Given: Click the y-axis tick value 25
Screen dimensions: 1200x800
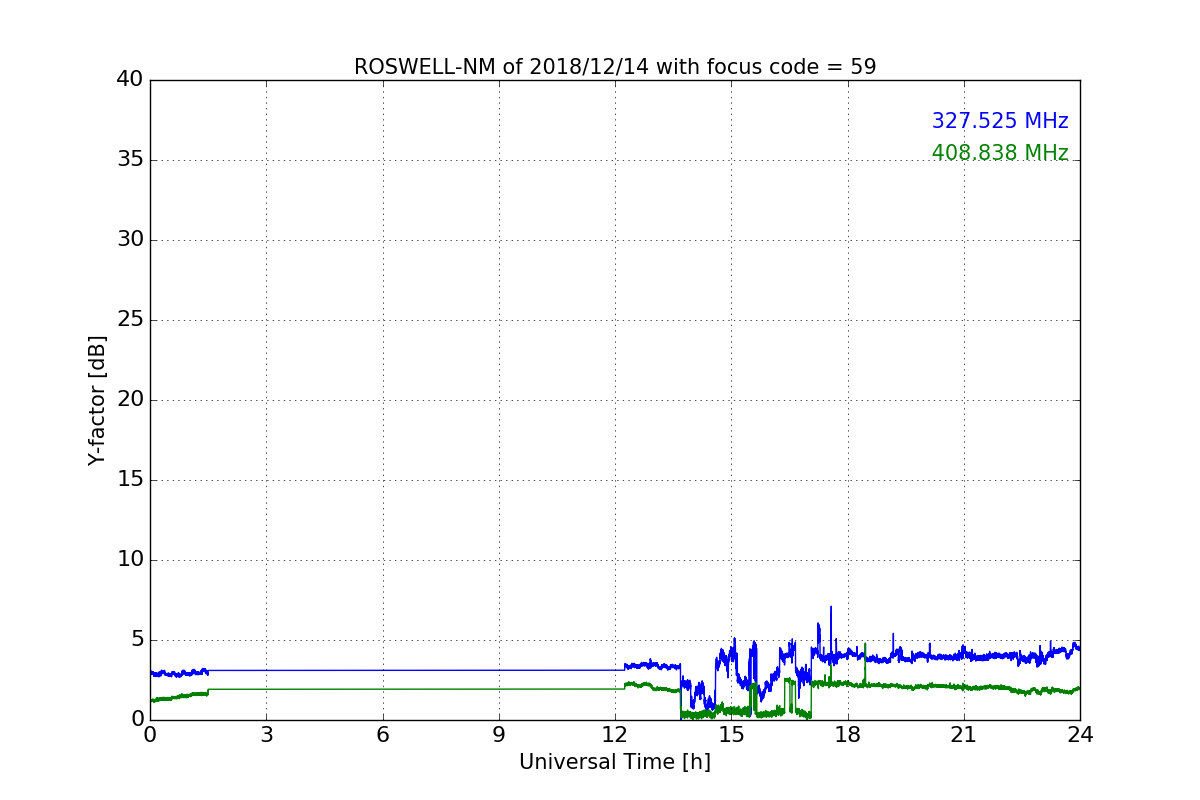Looking at the screenshot, I should coord(130,320).
